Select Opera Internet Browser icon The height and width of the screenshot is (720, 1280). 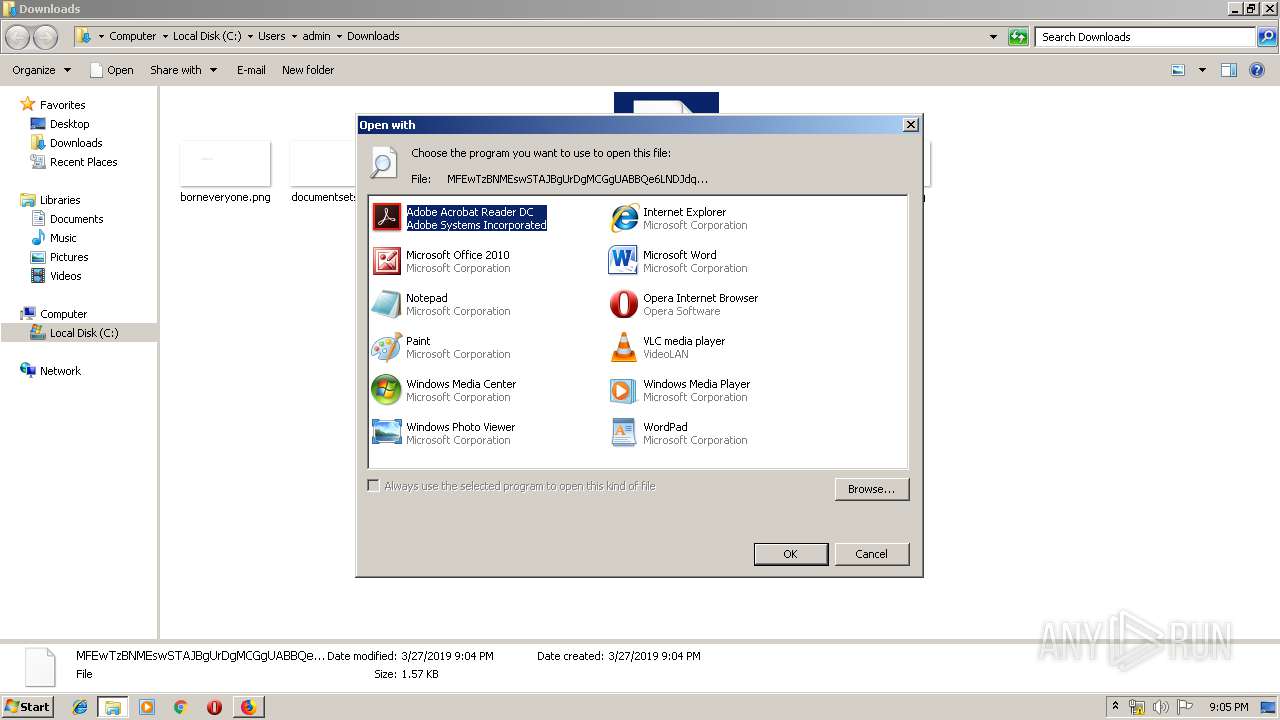coord(624,303)
